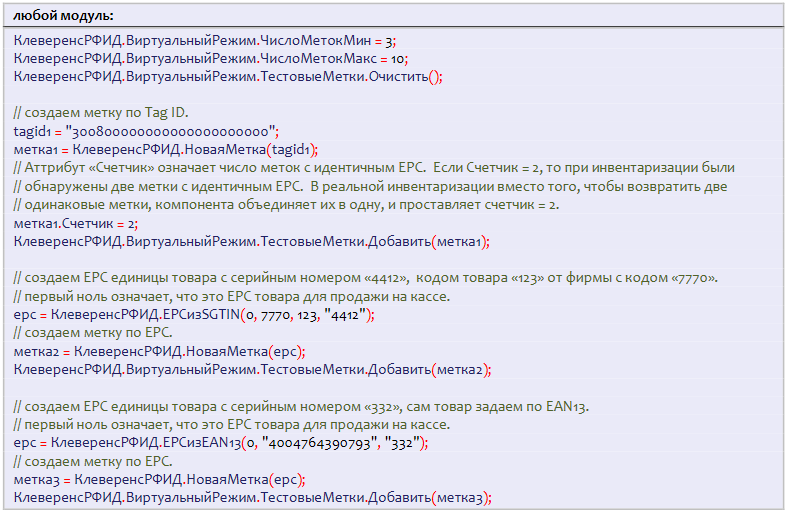Click the comment "создаем метку по Tag ID."
This screenshot has height=513, width=789.
pyautogui.click(x=101, y=113)
